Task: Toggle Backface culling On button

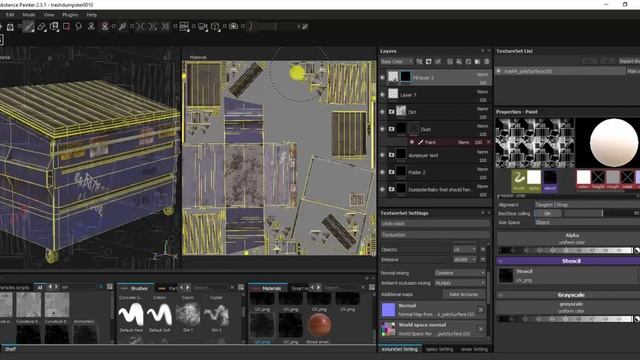Action: pyautogui.click(x=547, y=213)
